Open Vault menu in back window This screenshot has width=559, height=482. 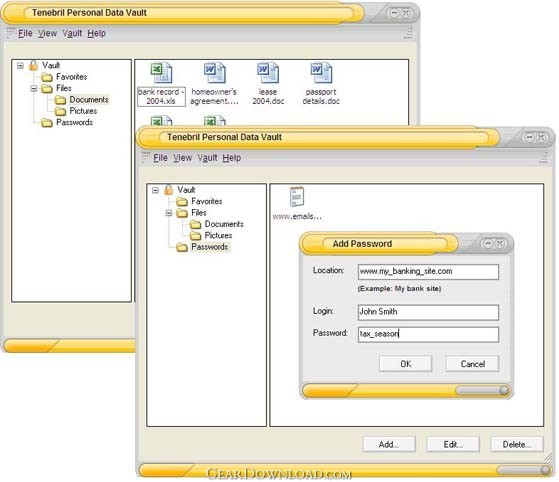point(72,33)
